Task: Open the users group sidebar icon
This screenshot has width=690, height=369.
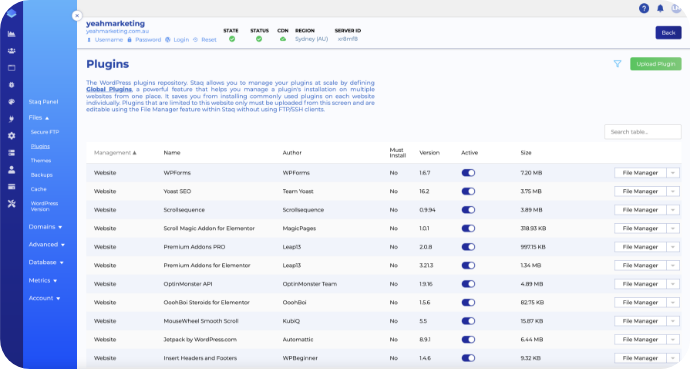Action: point(11,51)
